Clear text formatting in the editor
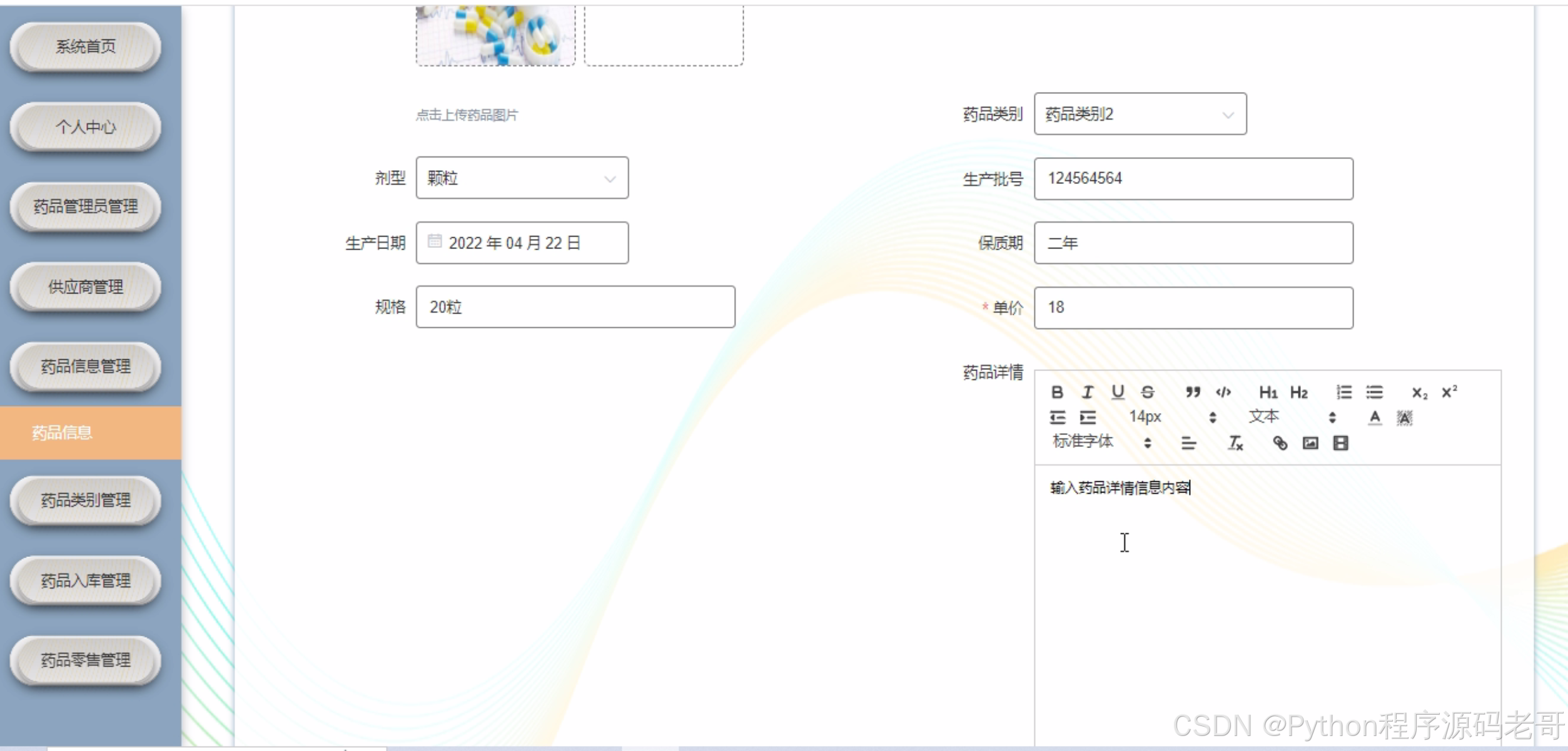 point(1235,443)
